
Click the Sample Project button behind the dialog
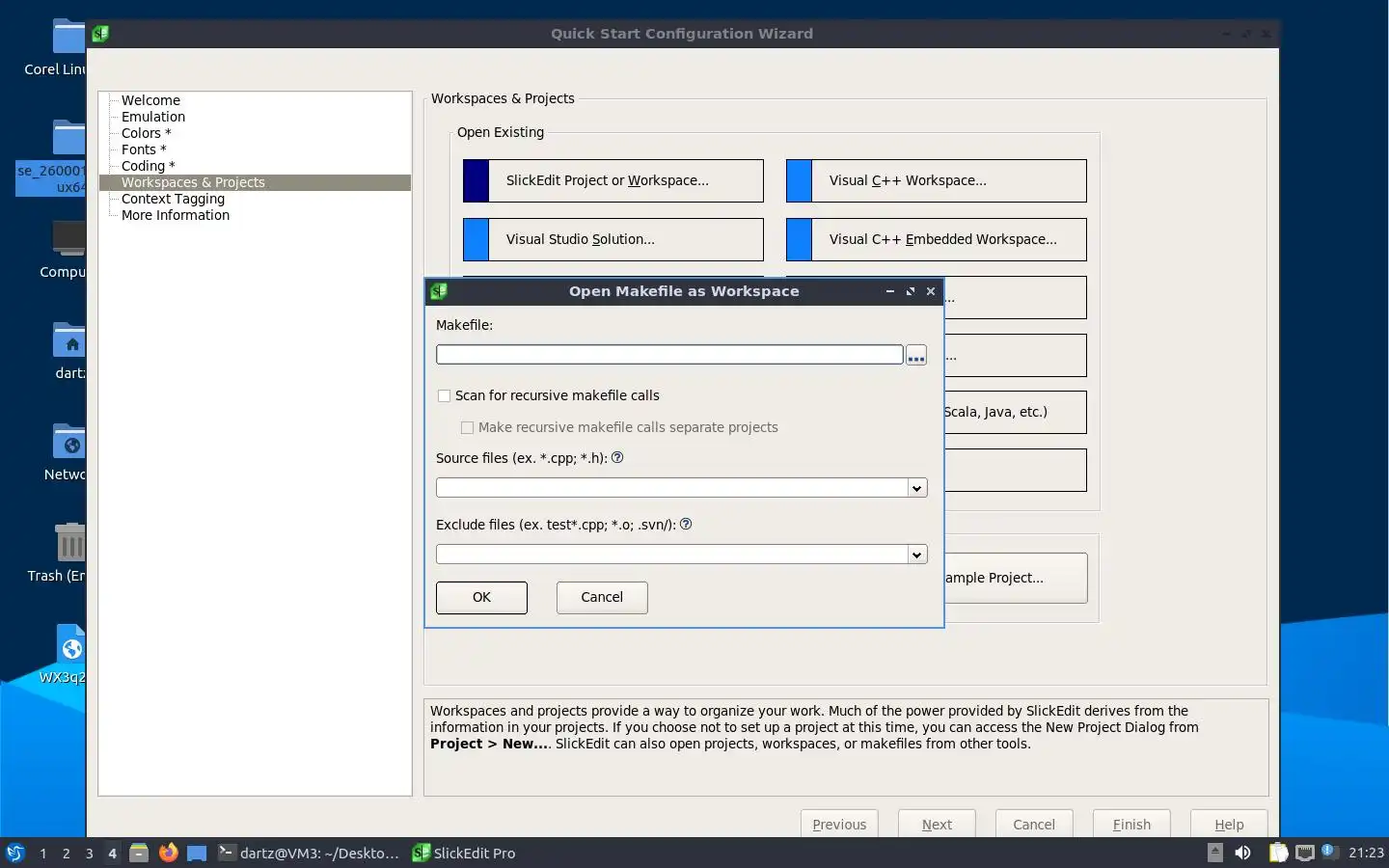pyautogui.click(x=1016, y=578)
